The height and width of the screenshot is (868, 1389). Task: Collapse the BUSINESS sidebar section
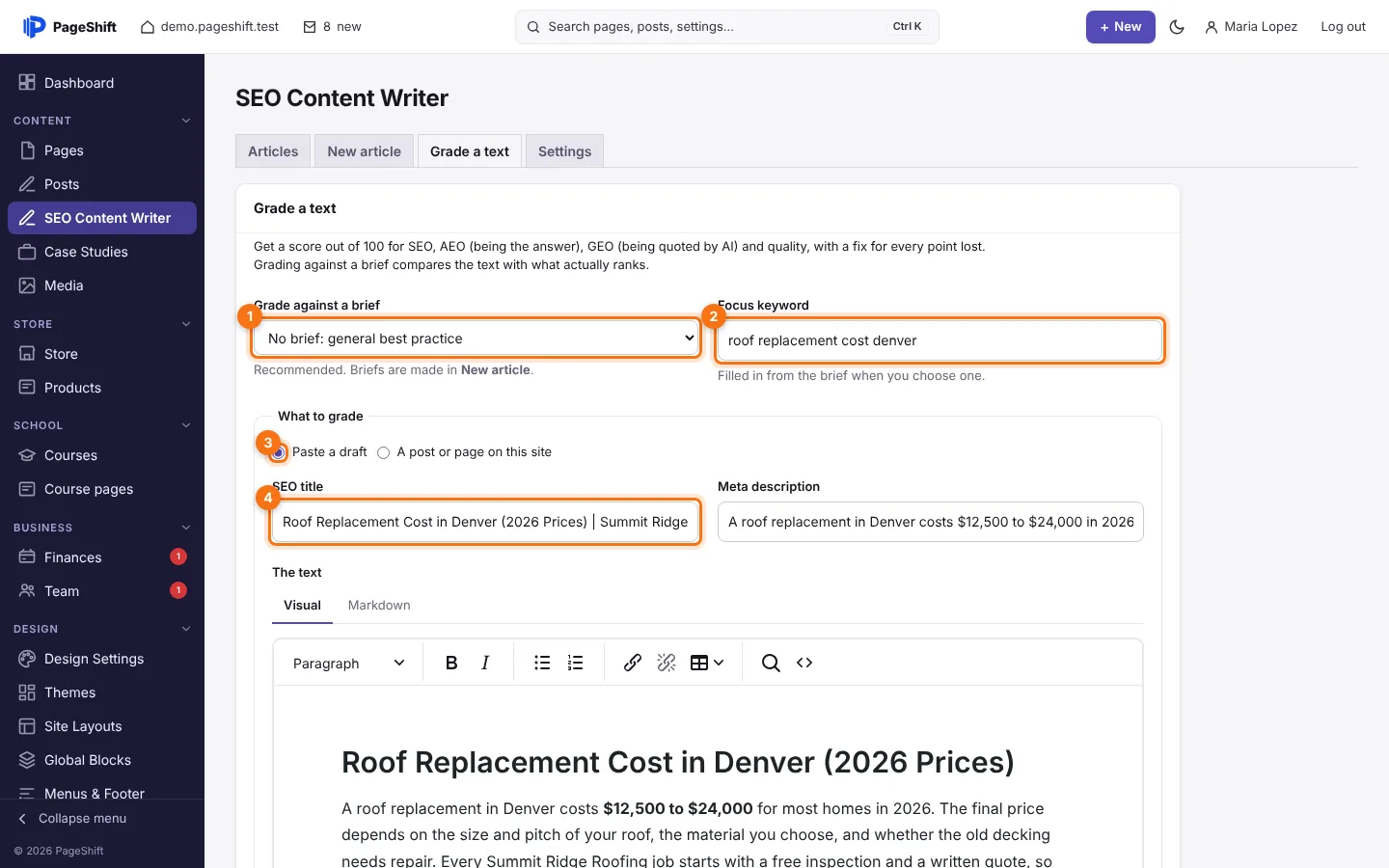(x=186, y=528)
